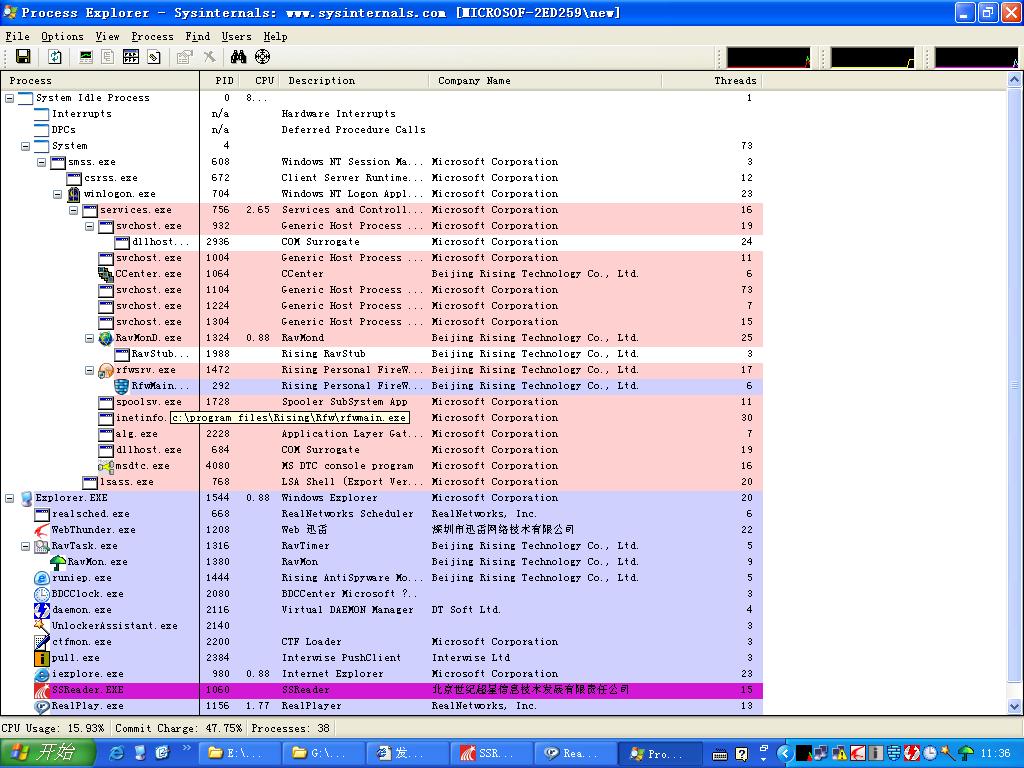
Task: Click the vertical scrollbar down arrow
Action: 1015,708
